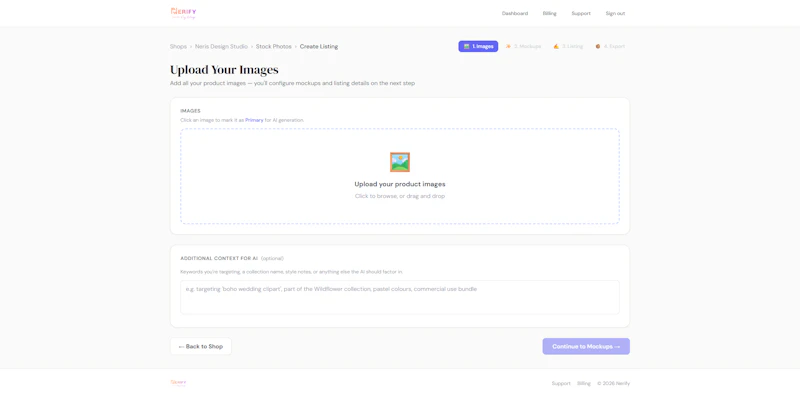Click the Create Listing breadcrumb text
Viewport: 800px width, 398px height.
pyautogui.click(x=319, y=46)
